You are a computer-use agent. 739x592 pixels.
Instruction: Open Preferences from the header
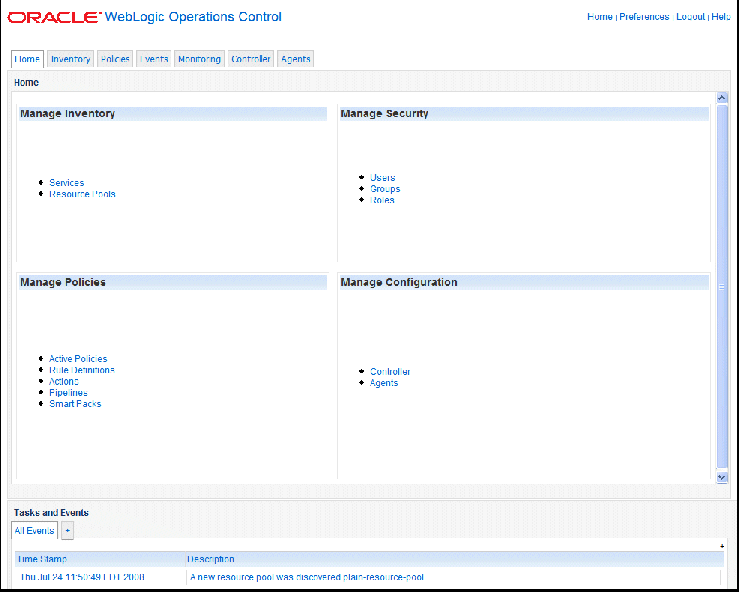coord(644,17)
